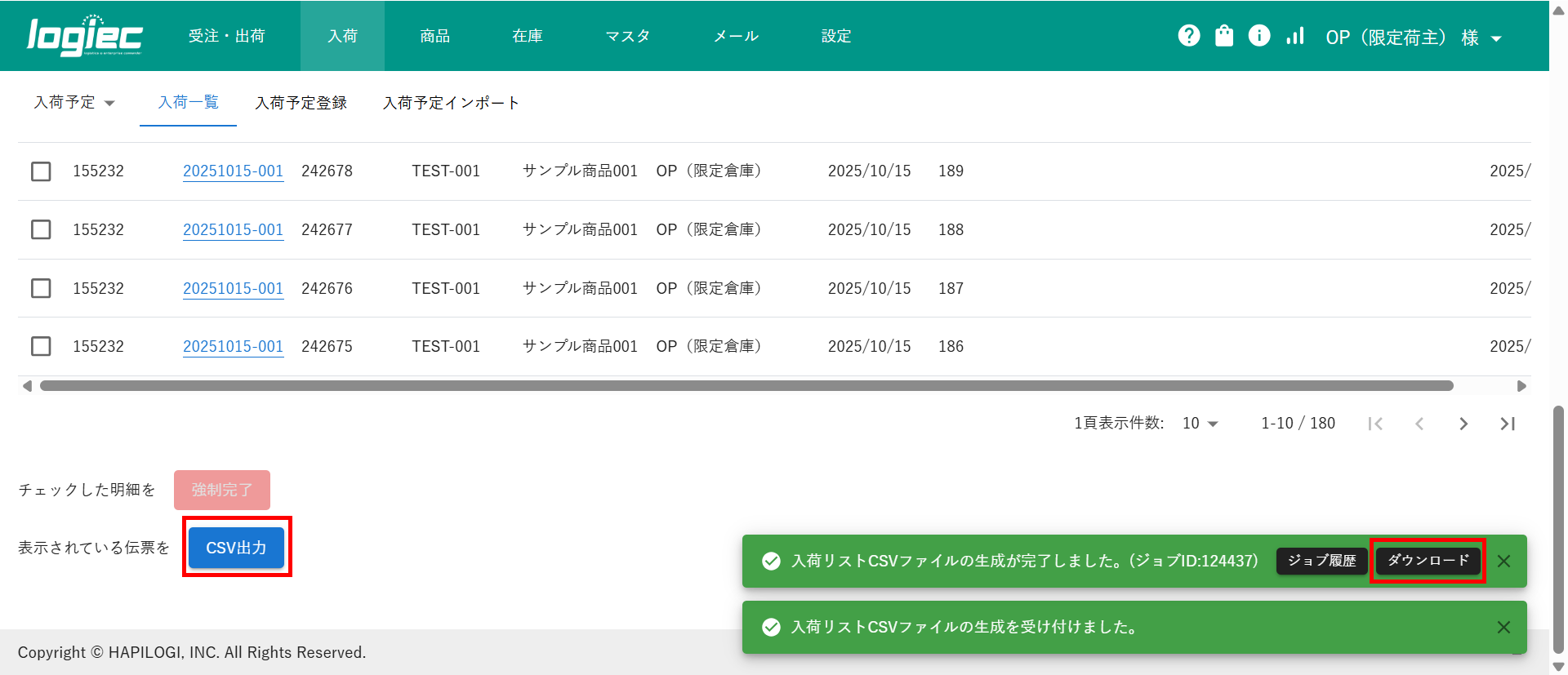Click the blue CSV出力 button
Viewport: 1568px width, 675px height.
[236, 548]
